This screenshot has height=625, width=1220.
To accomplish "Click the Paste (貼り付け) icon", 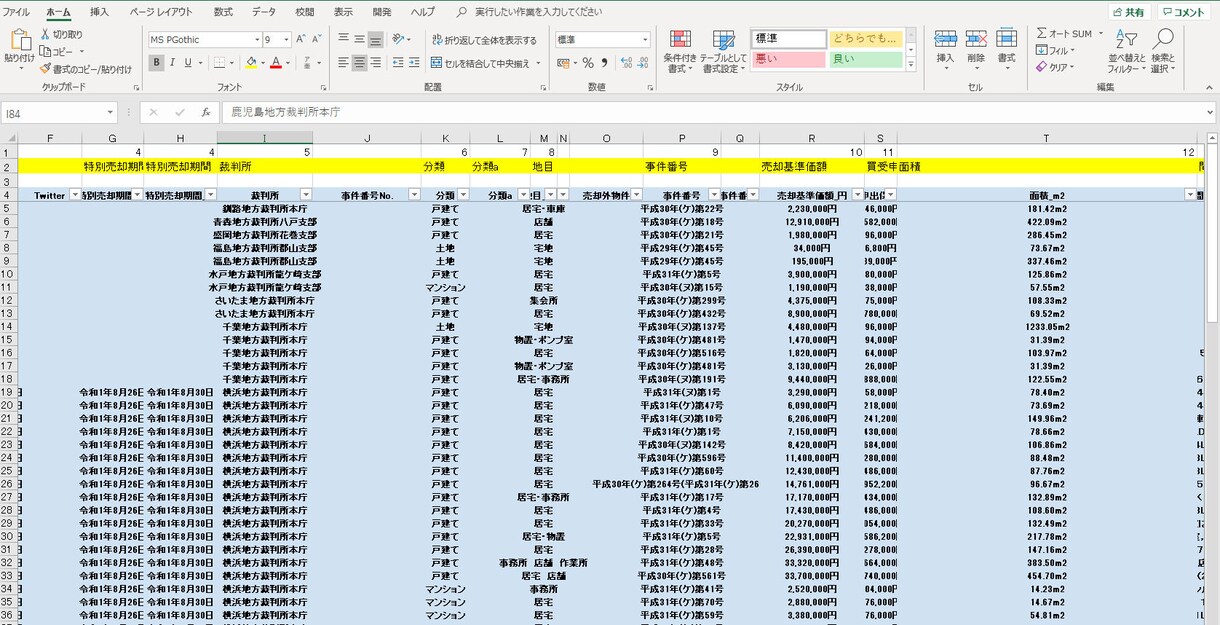I will point(20,40).
